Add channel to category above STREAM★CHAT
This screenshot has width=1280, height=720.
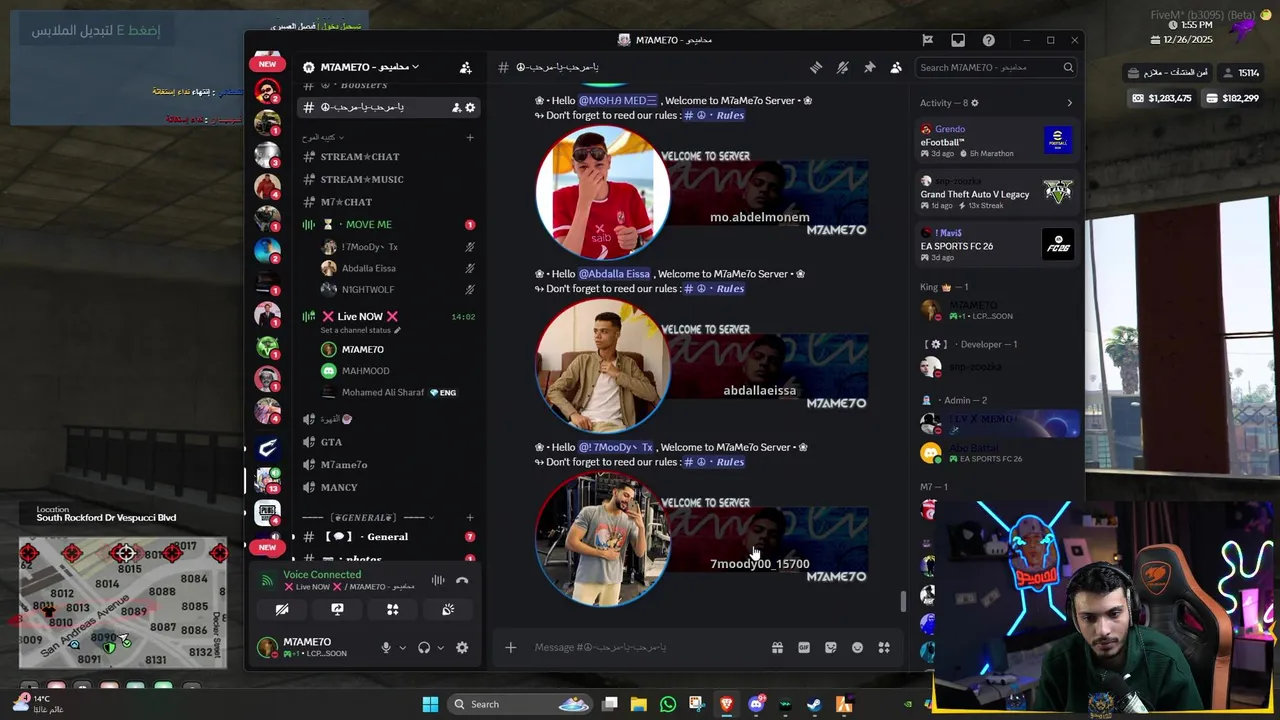click(470, 137)
